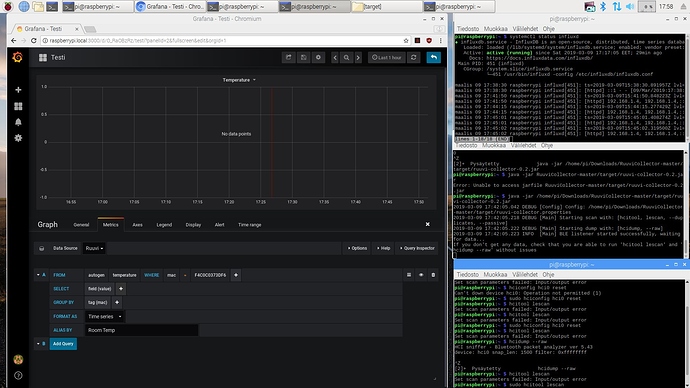
Task: Click the Create plus icon in the sidebar
Action: [x=18, y=90]
